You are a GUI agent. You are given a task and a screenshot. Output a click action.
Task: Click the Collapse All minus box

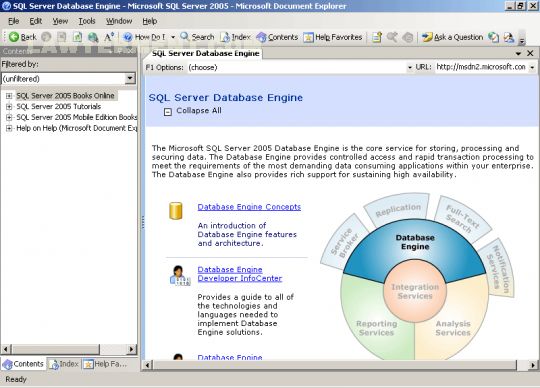click(x=168, y=112)
